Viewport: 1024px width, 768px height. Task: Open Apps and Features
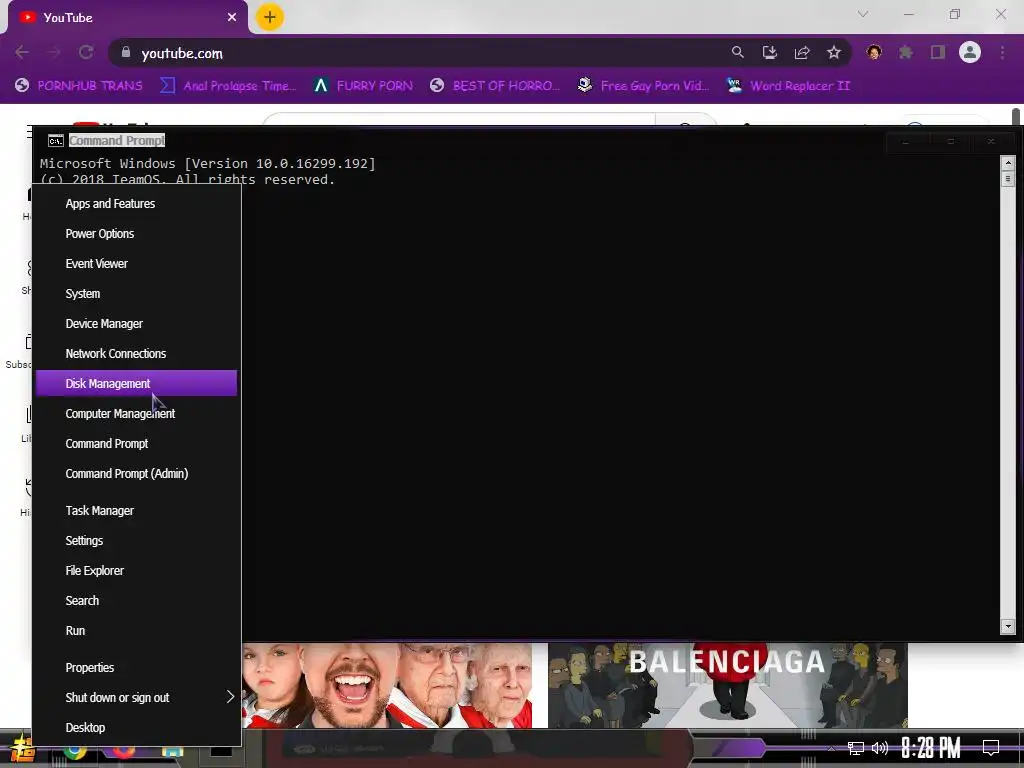click(136, 204)
